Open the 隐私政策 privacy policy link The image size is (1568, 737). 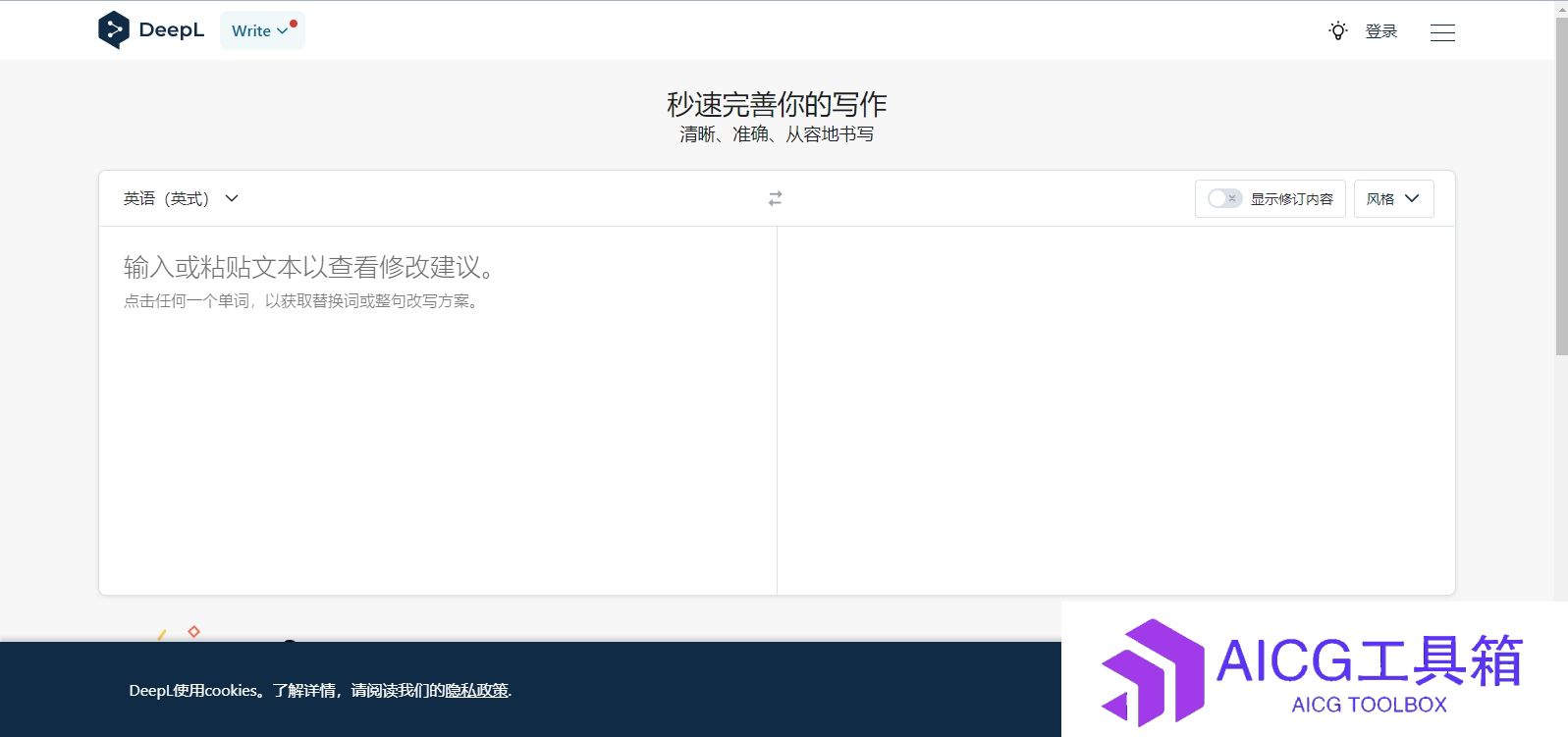477,691
